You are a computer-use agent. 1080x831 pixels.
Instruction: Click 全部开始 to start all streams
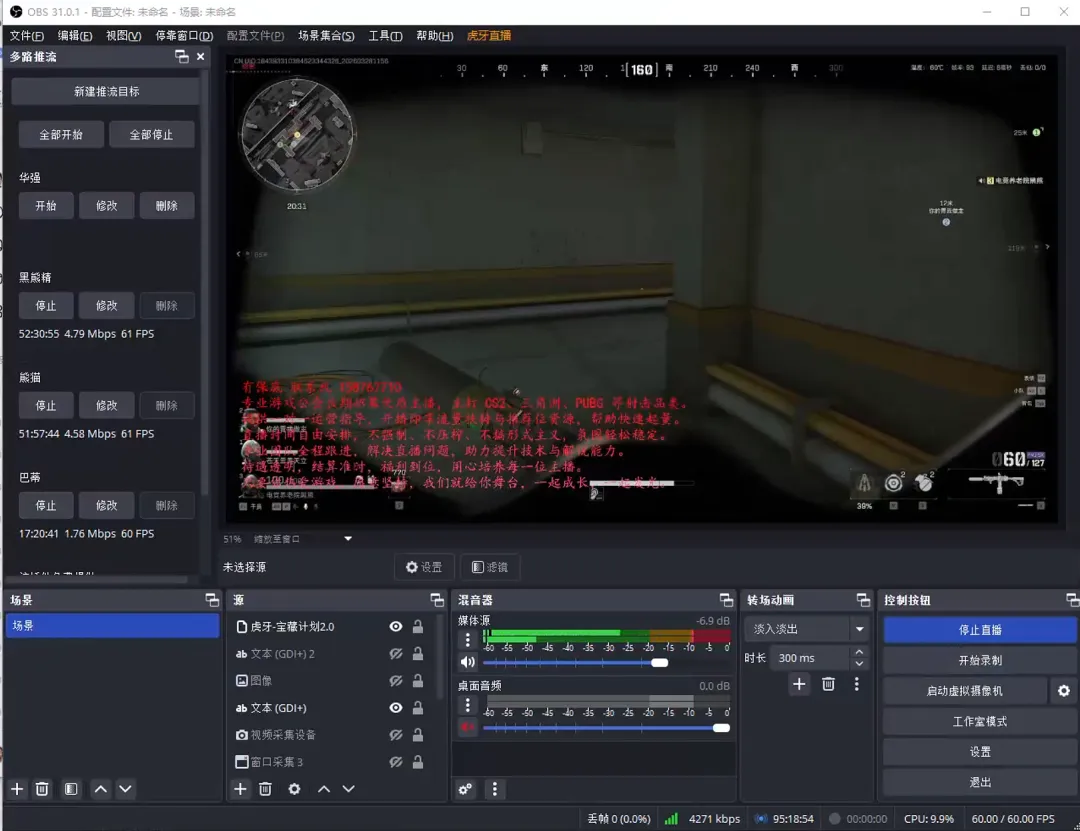pos(61,134)
